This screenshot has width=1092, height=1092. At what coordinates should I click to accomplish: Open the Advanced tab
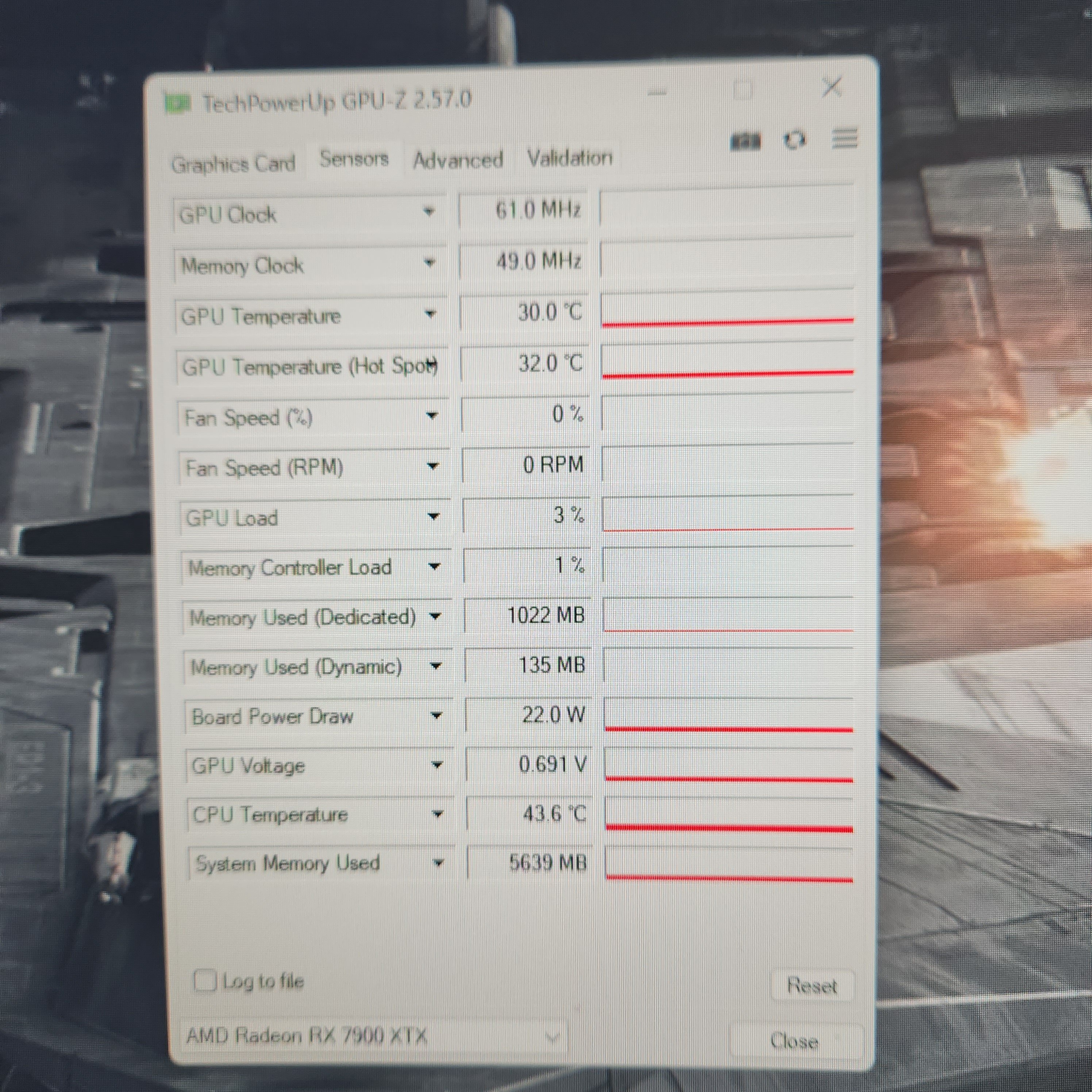pyautogui.click(x=458, y=161)
